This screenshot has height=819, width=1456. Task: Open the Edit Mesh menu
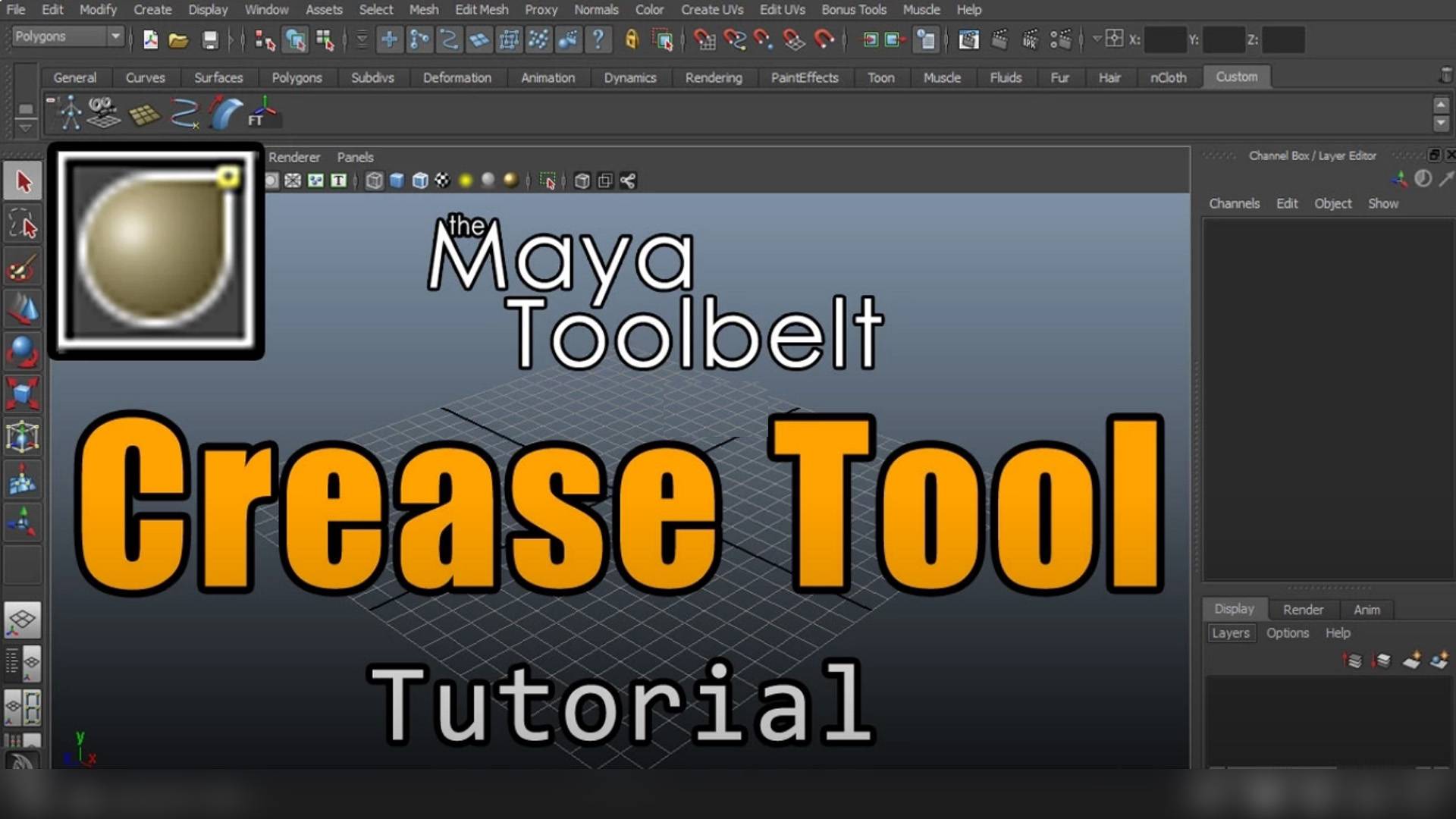[482, 10]
